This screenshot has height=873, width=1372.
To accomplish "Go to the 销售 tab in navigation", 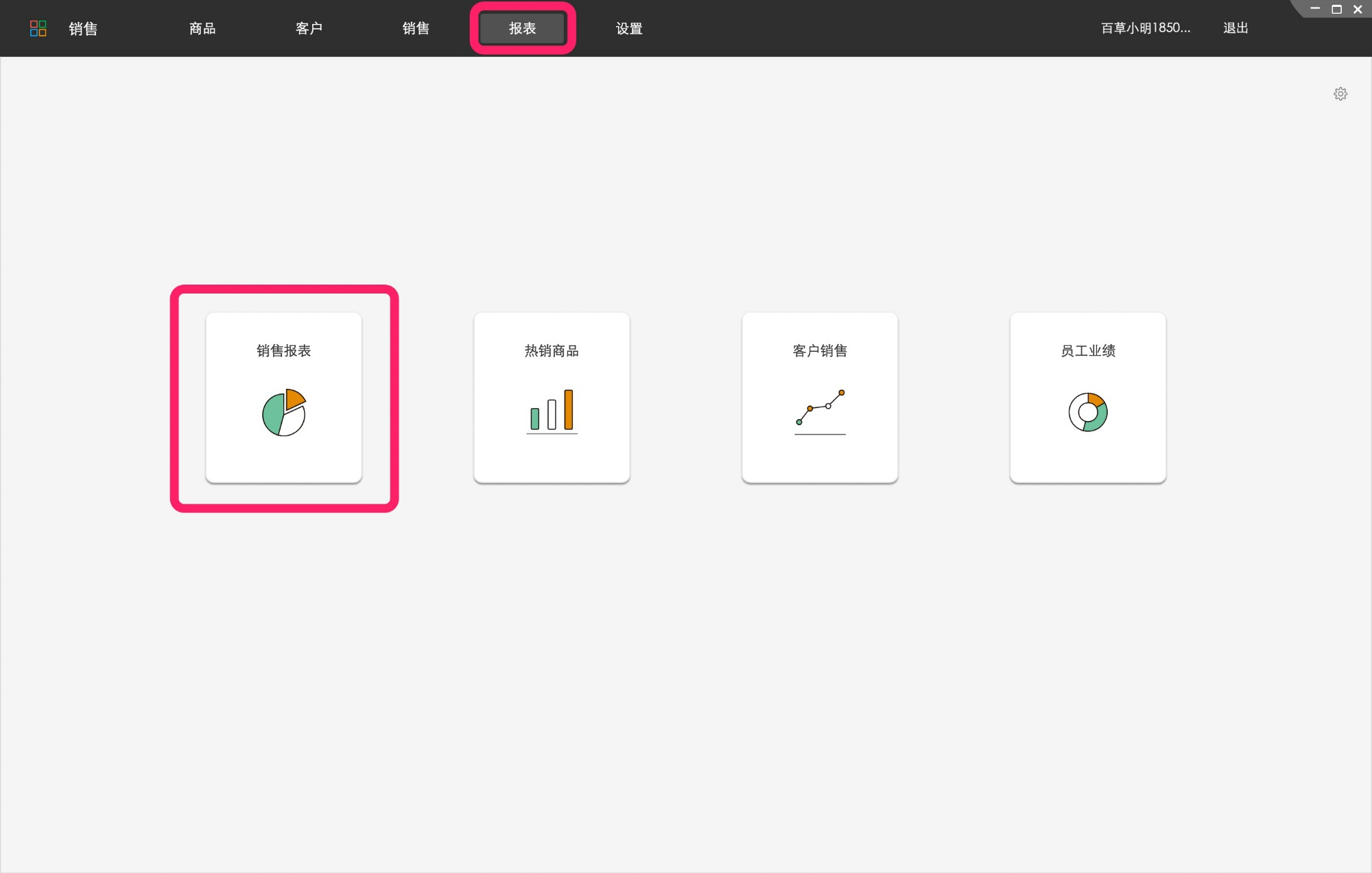I will point(416,28).
